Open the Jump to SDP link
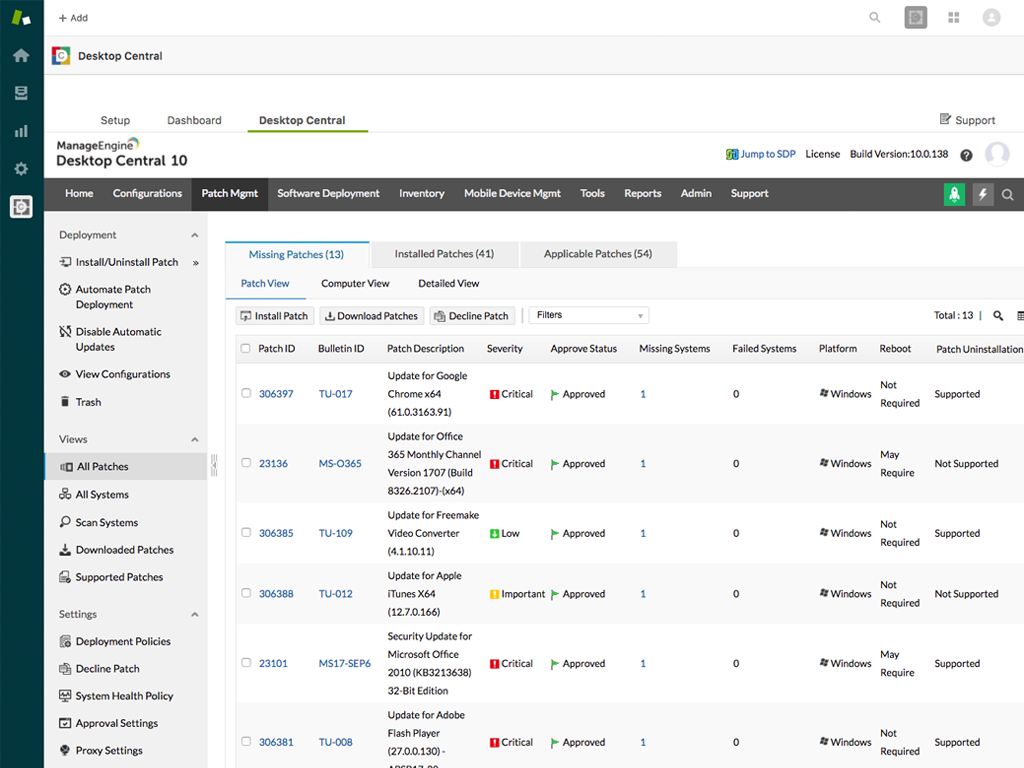 tap(761, 154)
